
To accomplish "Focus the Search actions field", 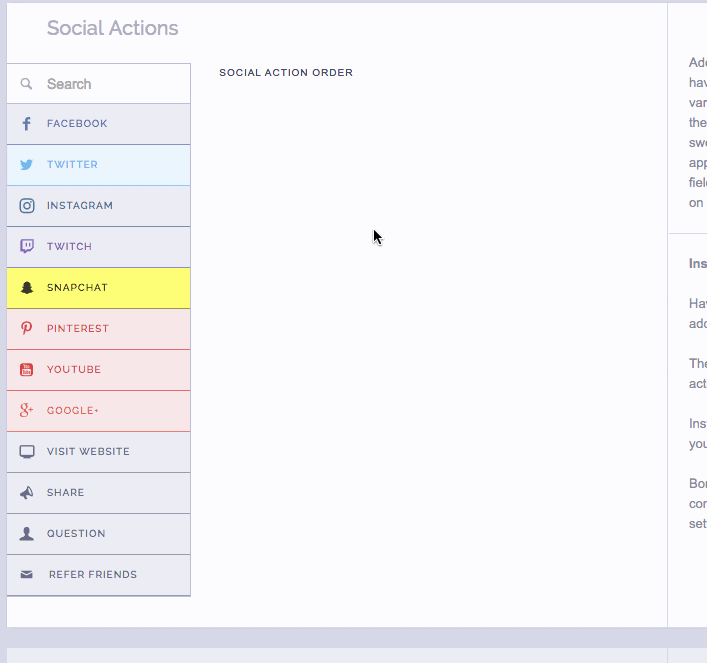I will coord(99,84).
